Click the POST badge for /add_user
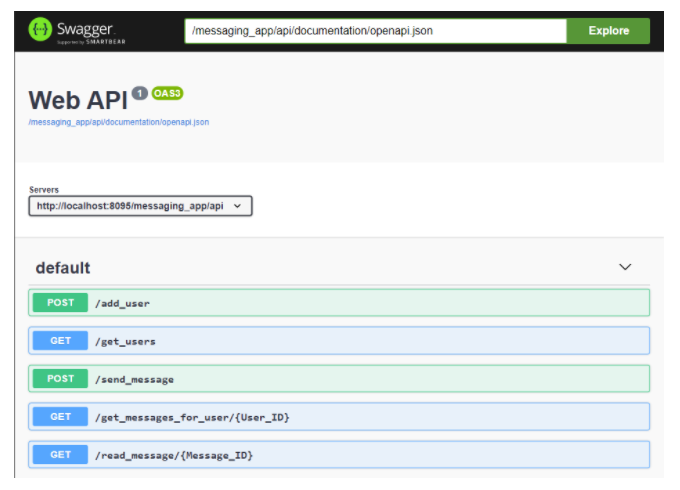Screen dimensions: 680x490 60,303
